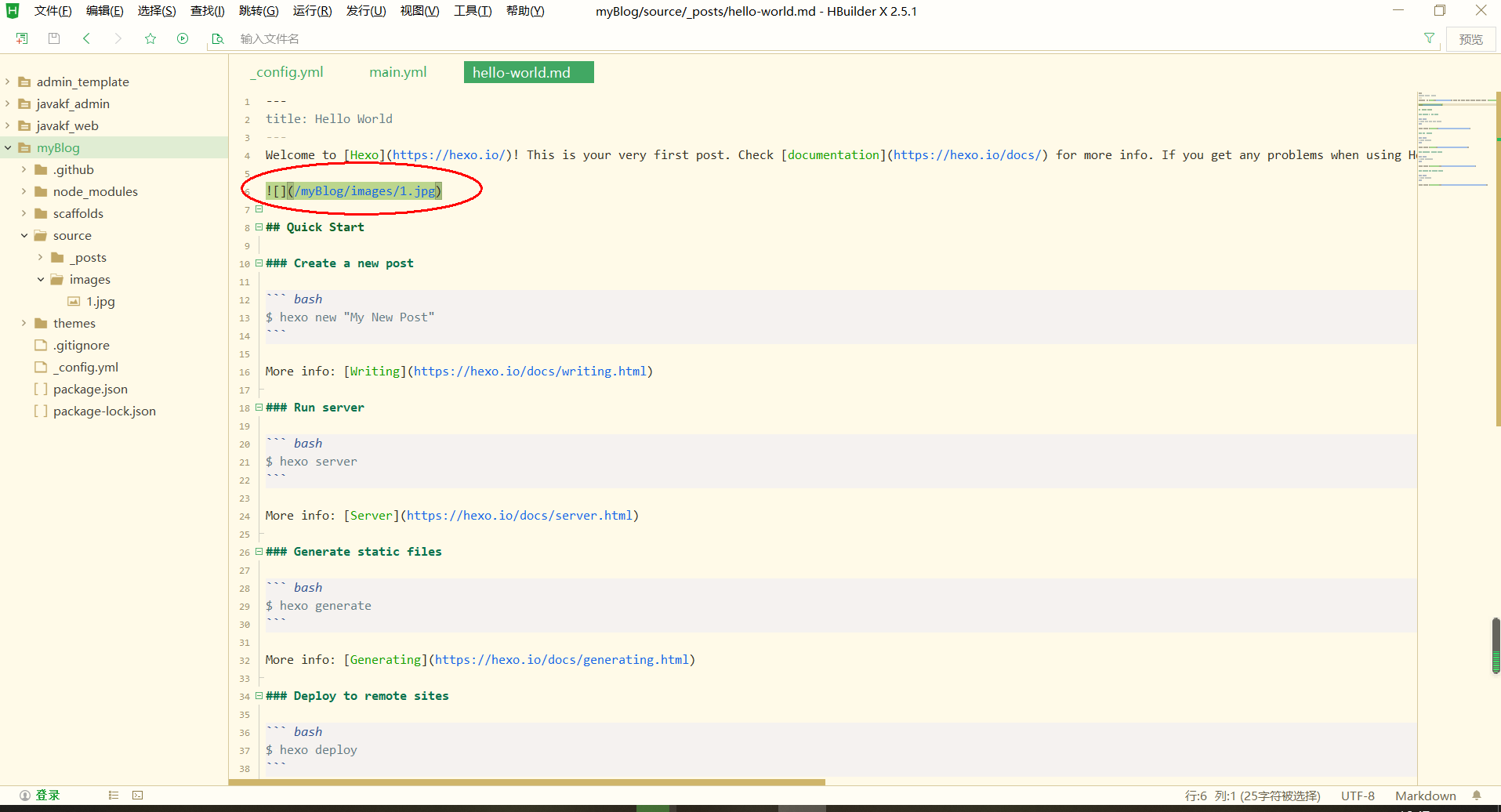Expand the javakf_admin project
Image resolution: width=1501 pixels, height=812 pixels.
8,103
